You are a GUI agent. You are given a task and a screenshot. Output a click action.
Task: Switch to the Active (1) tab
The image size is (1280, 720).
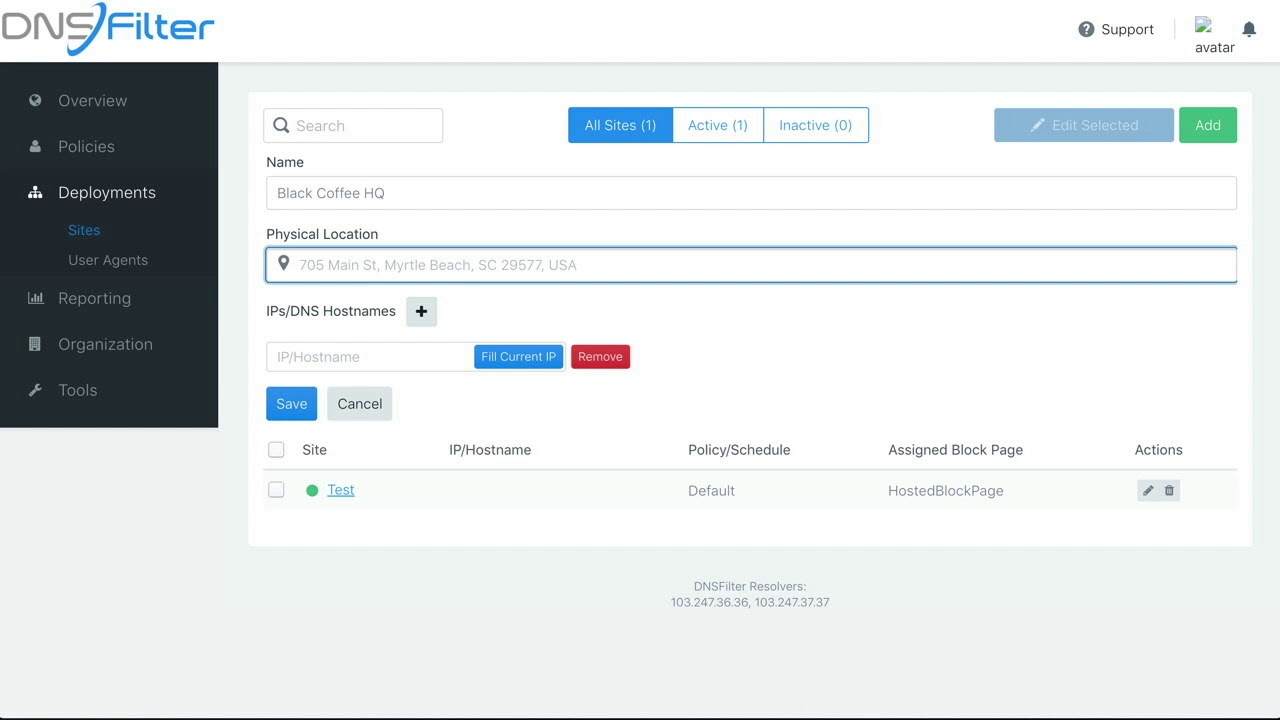pos(717,125)
